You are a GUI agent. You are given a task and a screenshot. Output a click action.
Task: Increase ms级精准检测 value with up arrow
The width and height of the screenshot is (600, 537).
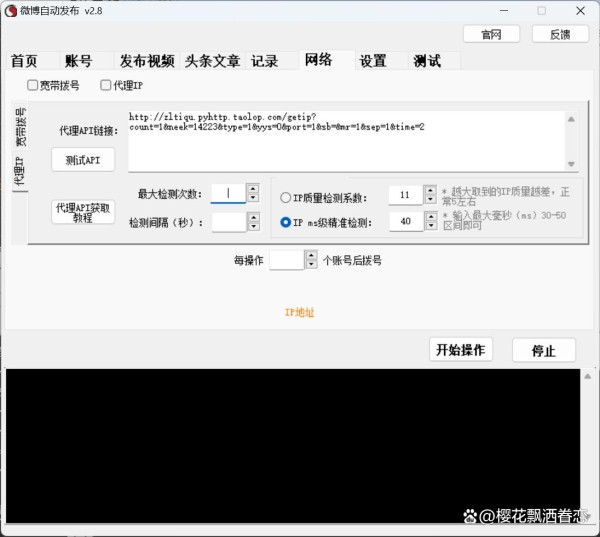point(431,217)
